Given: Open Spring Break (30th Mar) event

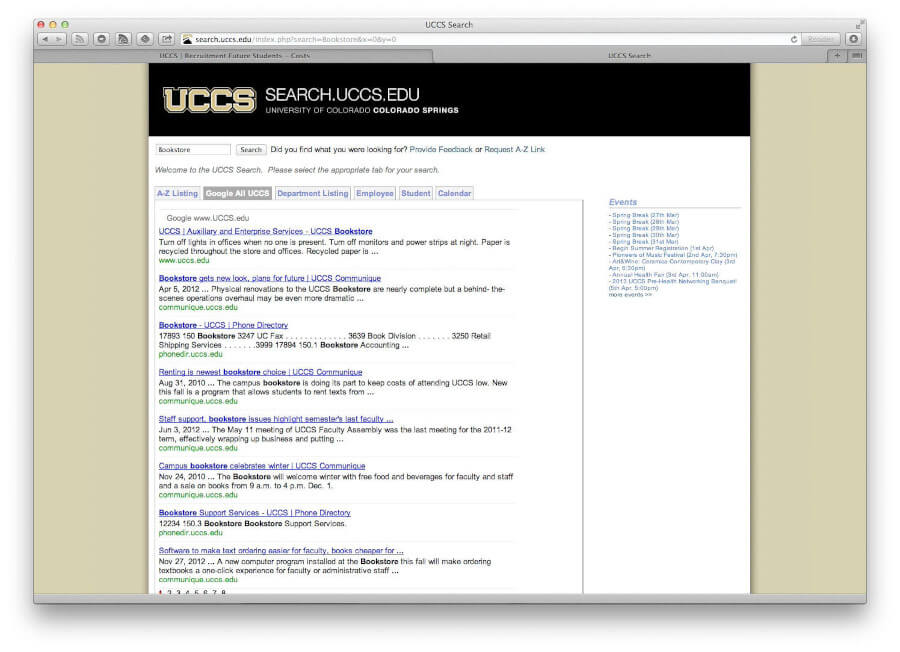Looking at the screenshot, I should (645, 235).
